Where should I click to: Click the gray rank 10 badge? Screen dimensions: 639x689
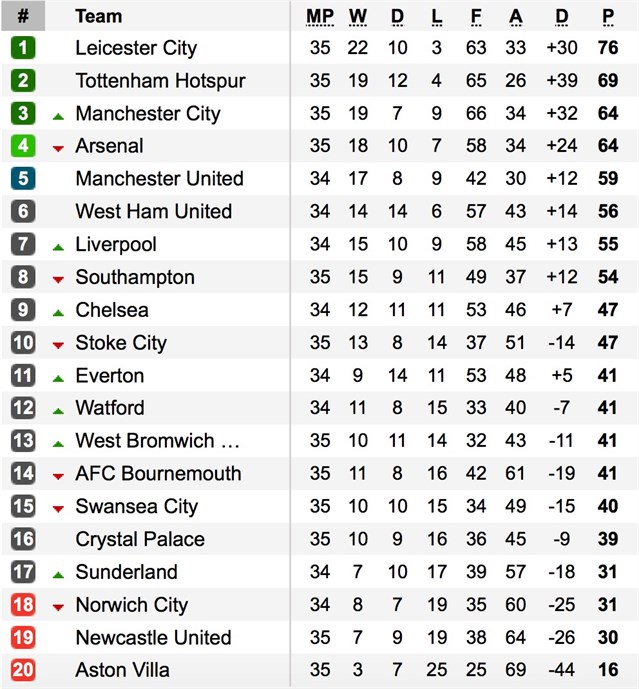coord(23,343)
